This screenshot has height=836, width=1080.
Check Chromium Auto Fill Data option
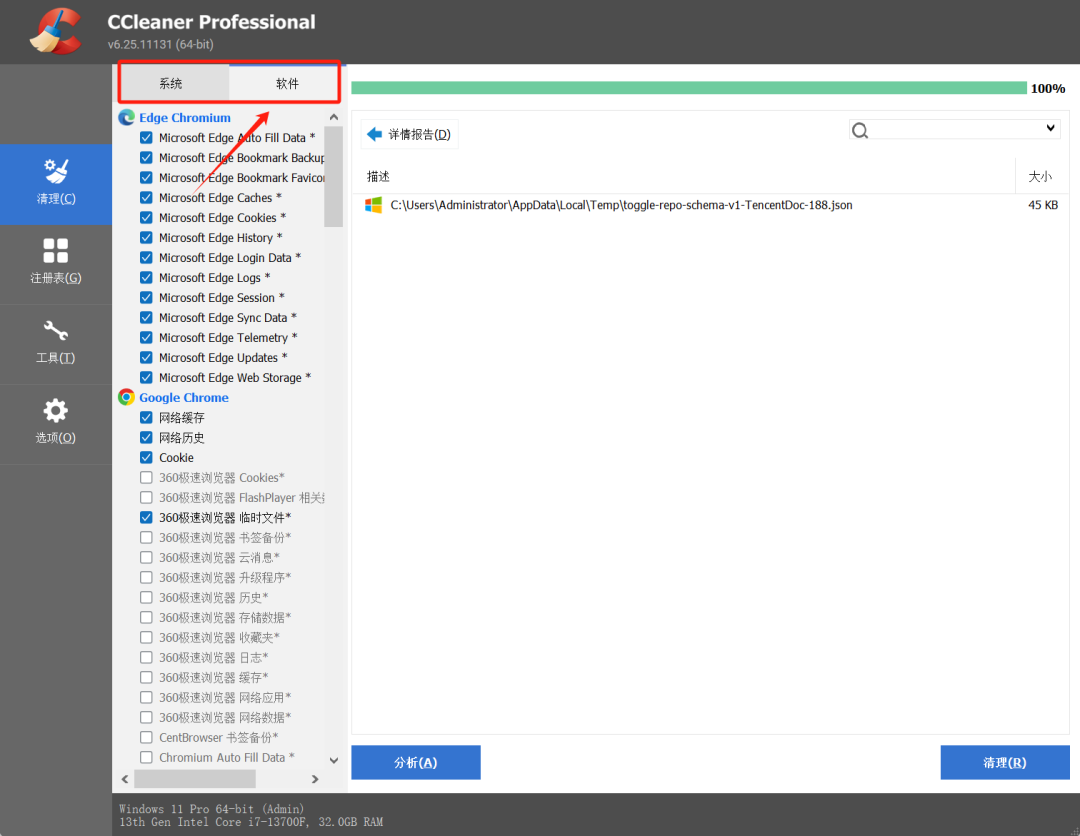pos(146,757)
